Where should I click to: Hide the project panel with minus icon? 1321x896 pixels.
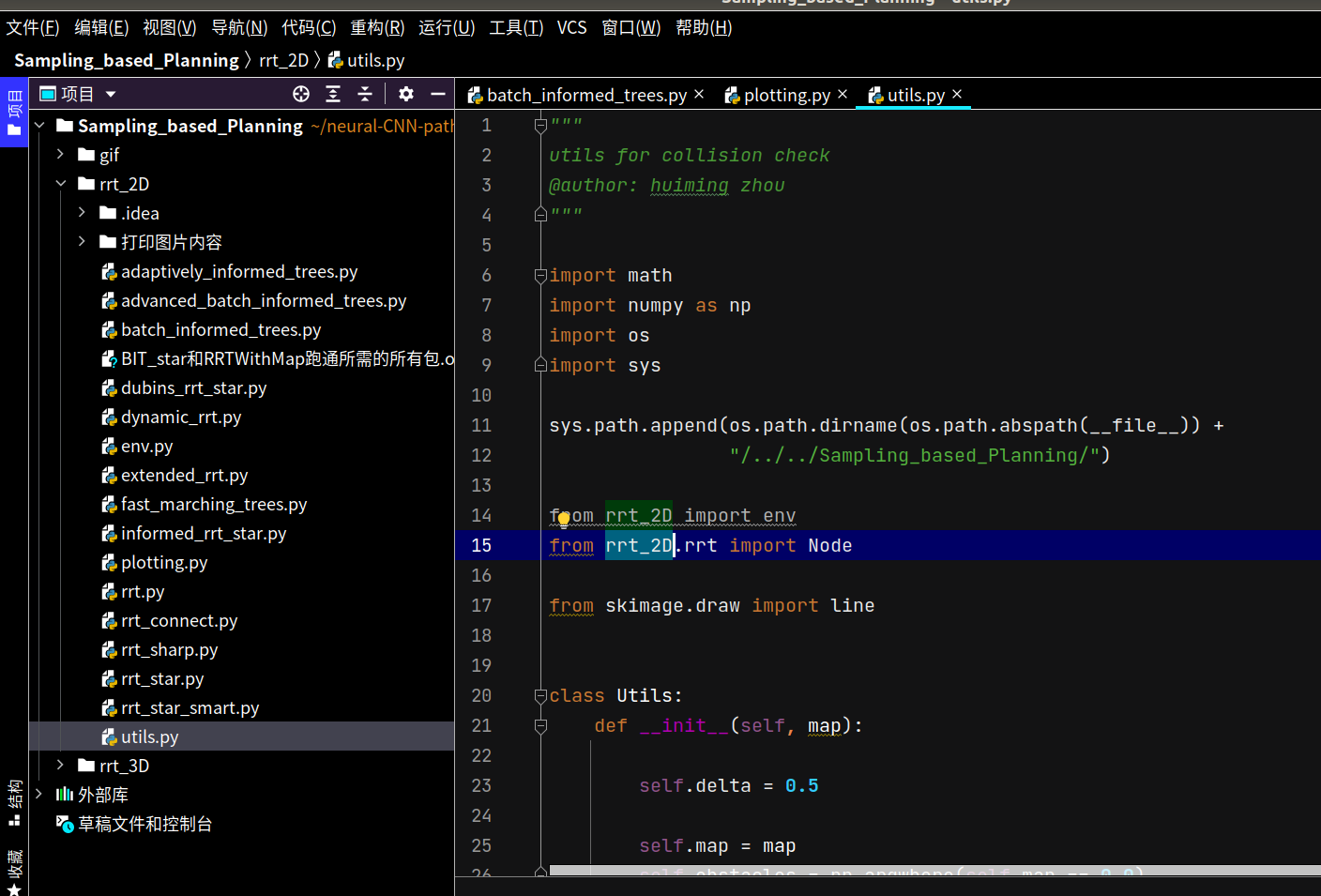pos(438,94)
